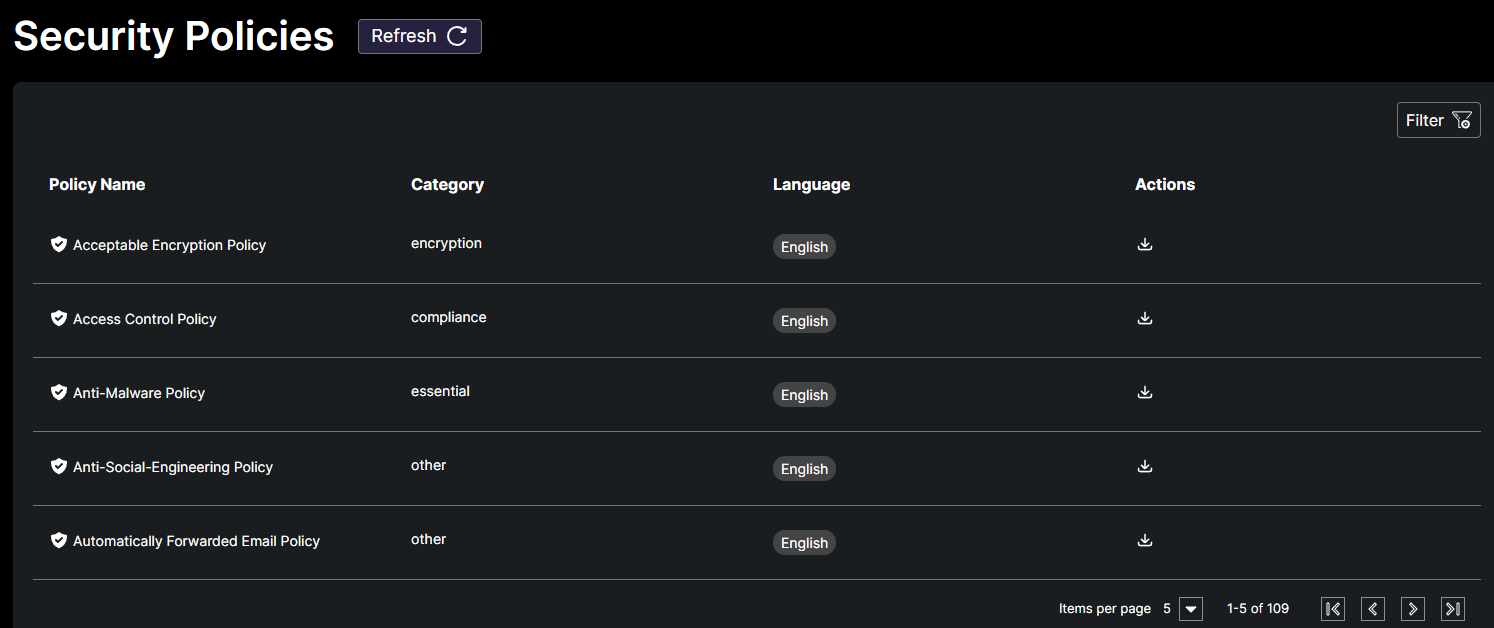The width and height of the screenshot is (1494, 628).
Task: Click the Category column header
Action: coord(447,184)
